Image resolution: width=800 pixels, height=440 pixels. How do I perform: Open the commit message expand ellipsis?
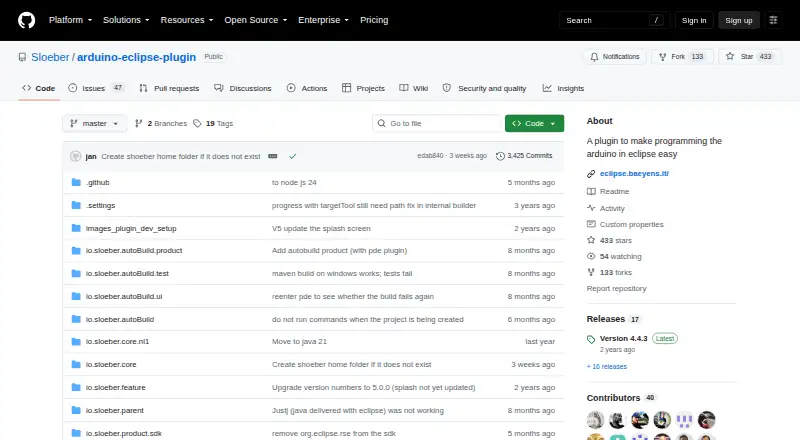(x=273, y=156)
